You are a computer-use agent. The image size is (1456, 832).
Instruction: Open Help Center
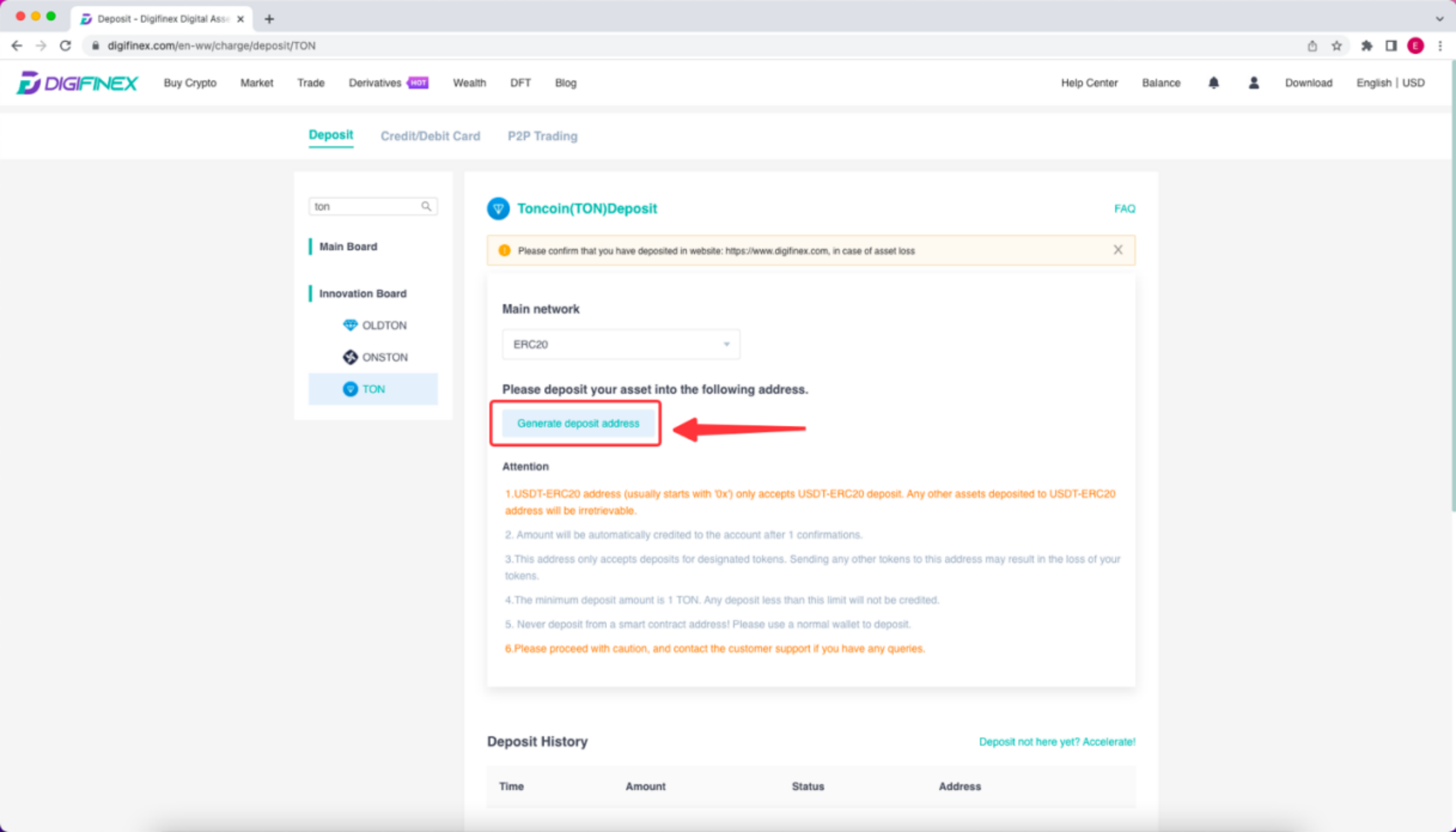(x=1089, y=83)
